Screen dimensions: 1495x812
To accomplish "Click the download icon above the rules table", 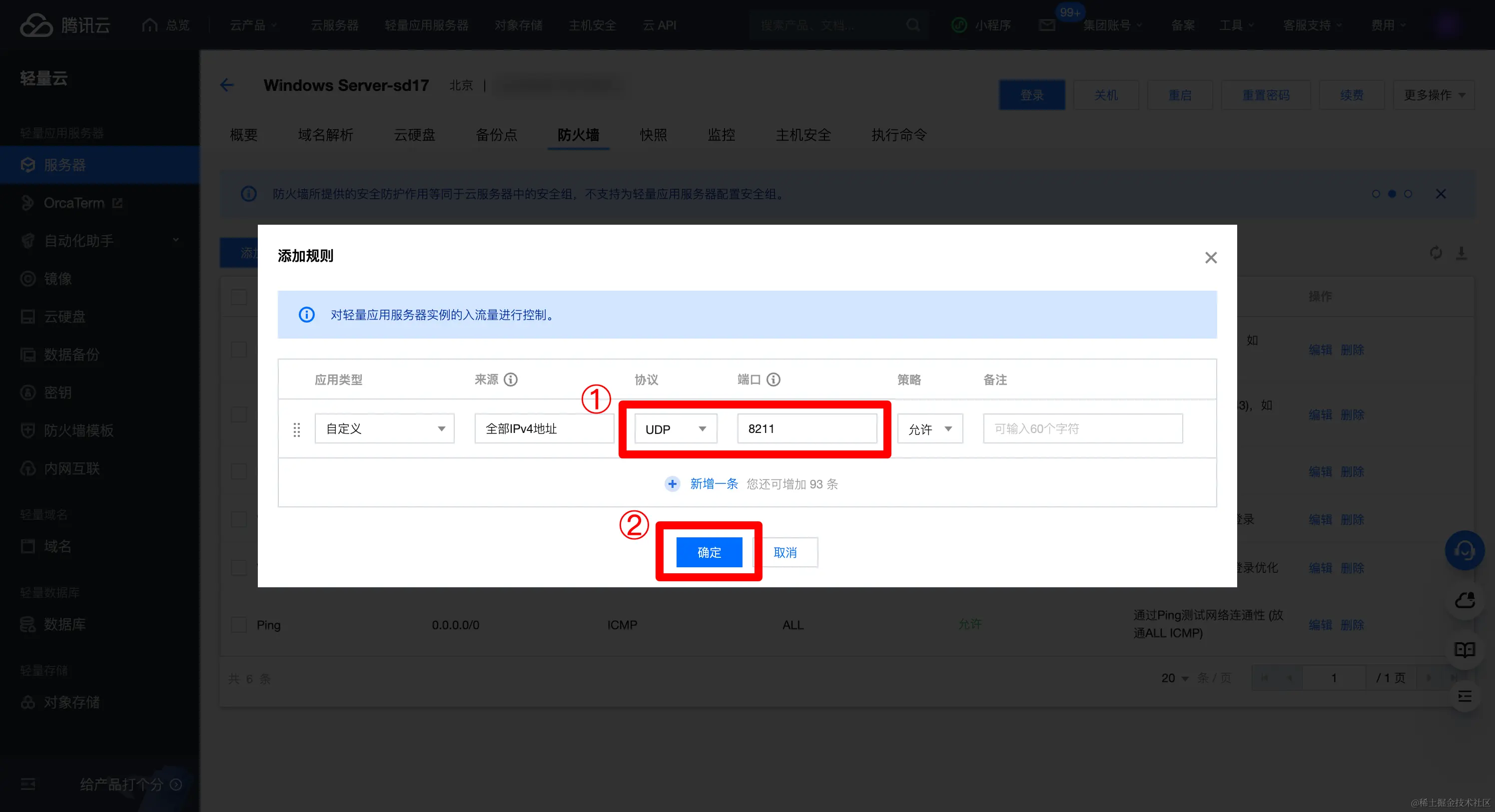I will [1462, 253].
